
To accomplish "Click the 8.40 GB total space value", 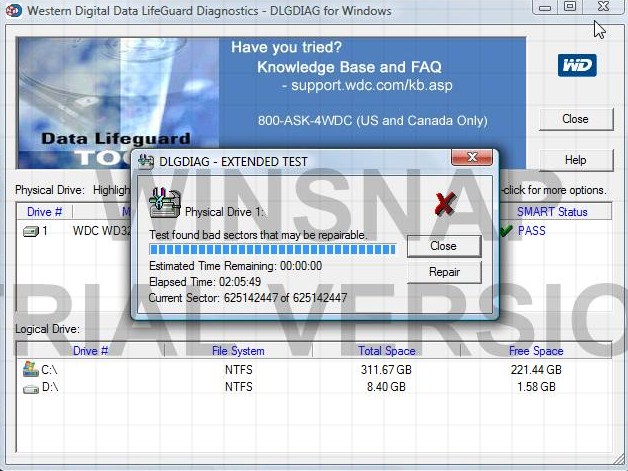I will (x=386, y=386).
